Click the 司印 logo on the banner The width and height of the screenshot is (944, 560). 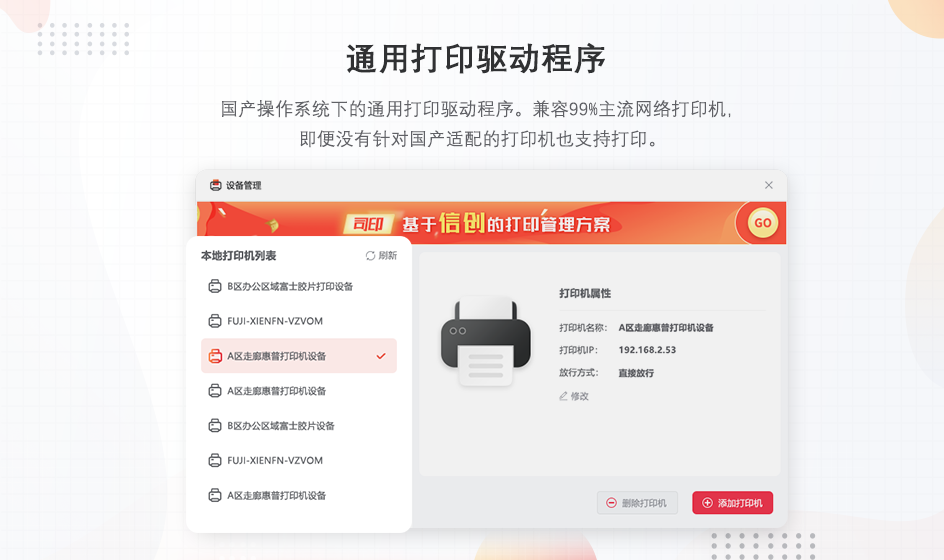368,224
